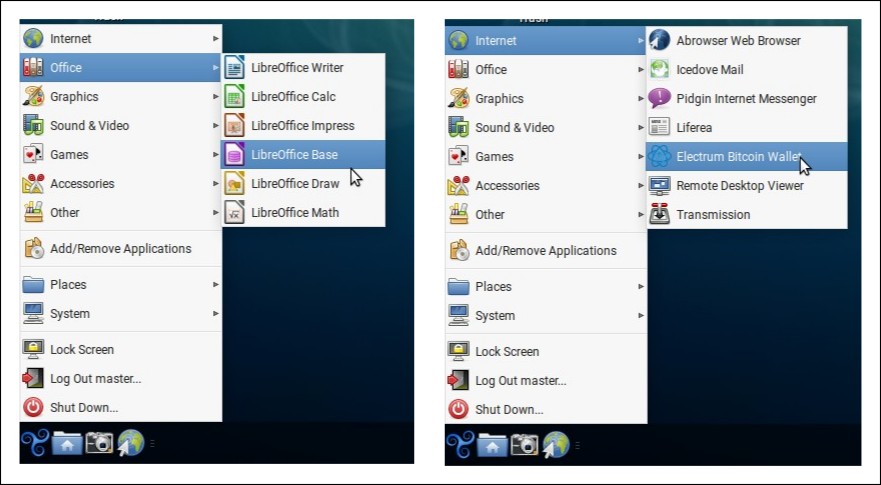Click the Electrum Bitcoin Wallet icon

[659, 157]
